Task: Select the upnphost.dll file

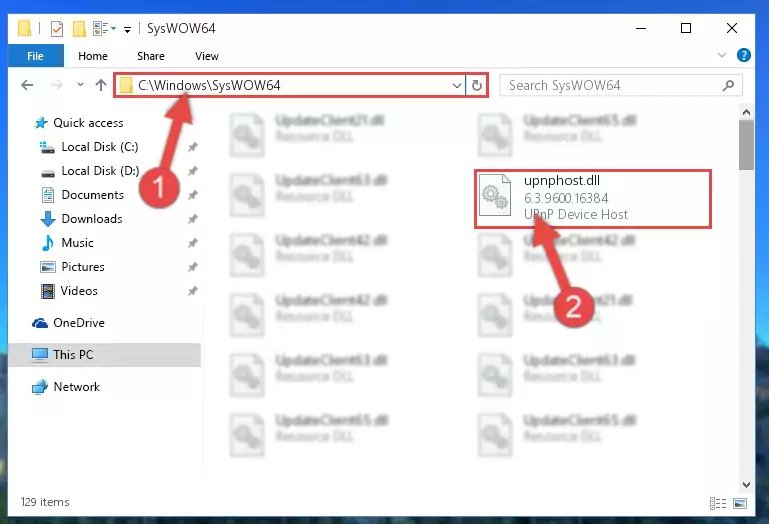Action: (592, 199)
